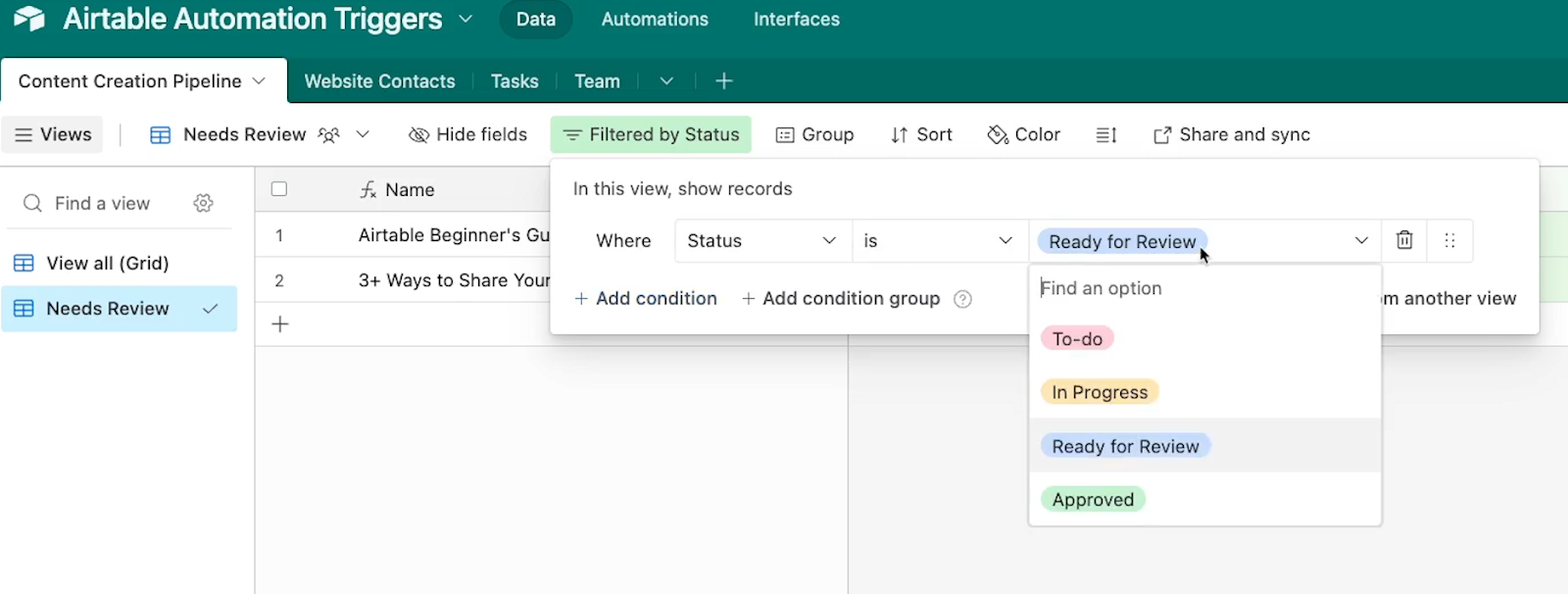Click the Name column header
The height and width of the screenshot is (594, 1568).
[x=410, y=190]
